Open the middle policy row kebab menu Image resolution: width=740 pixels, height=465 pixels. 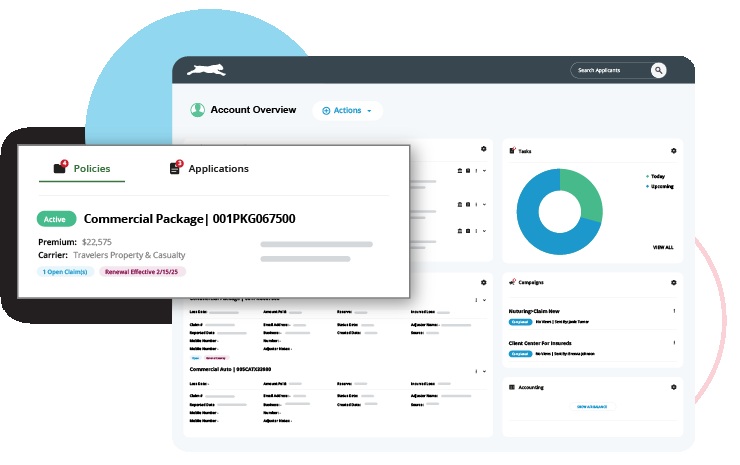[x=476, y=204]
